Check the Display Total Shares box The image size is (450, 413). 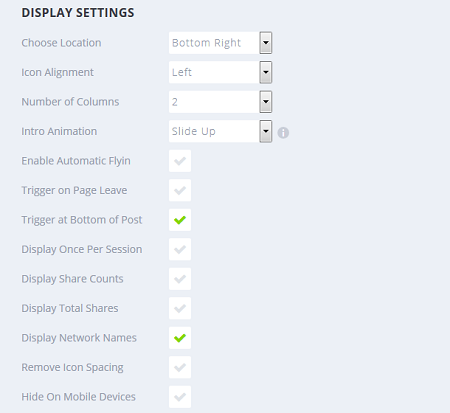pyautogui.click(x=180, y=308)
